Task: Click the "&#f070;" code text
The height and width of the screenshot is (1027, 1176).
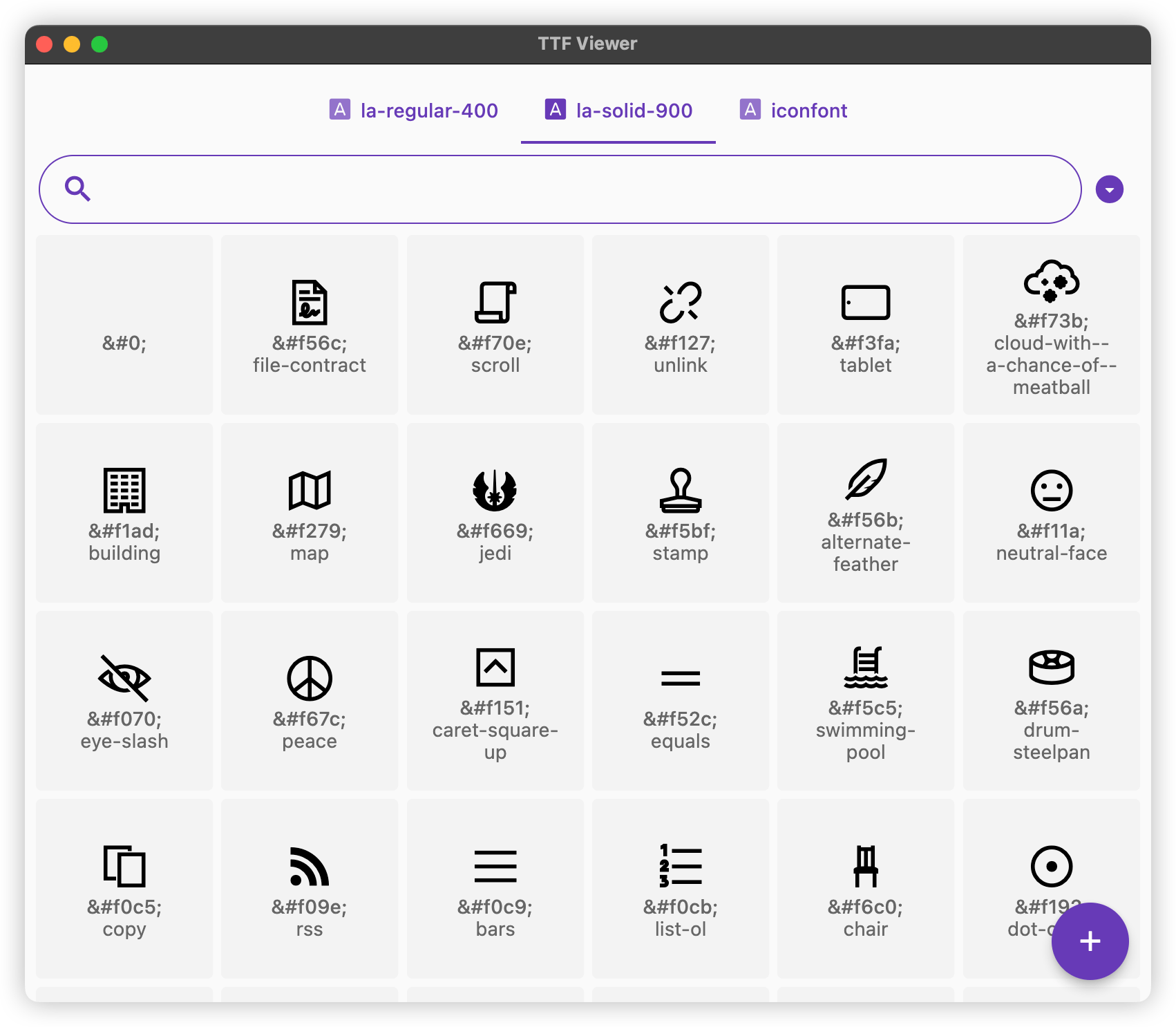Action: point(124,719)
